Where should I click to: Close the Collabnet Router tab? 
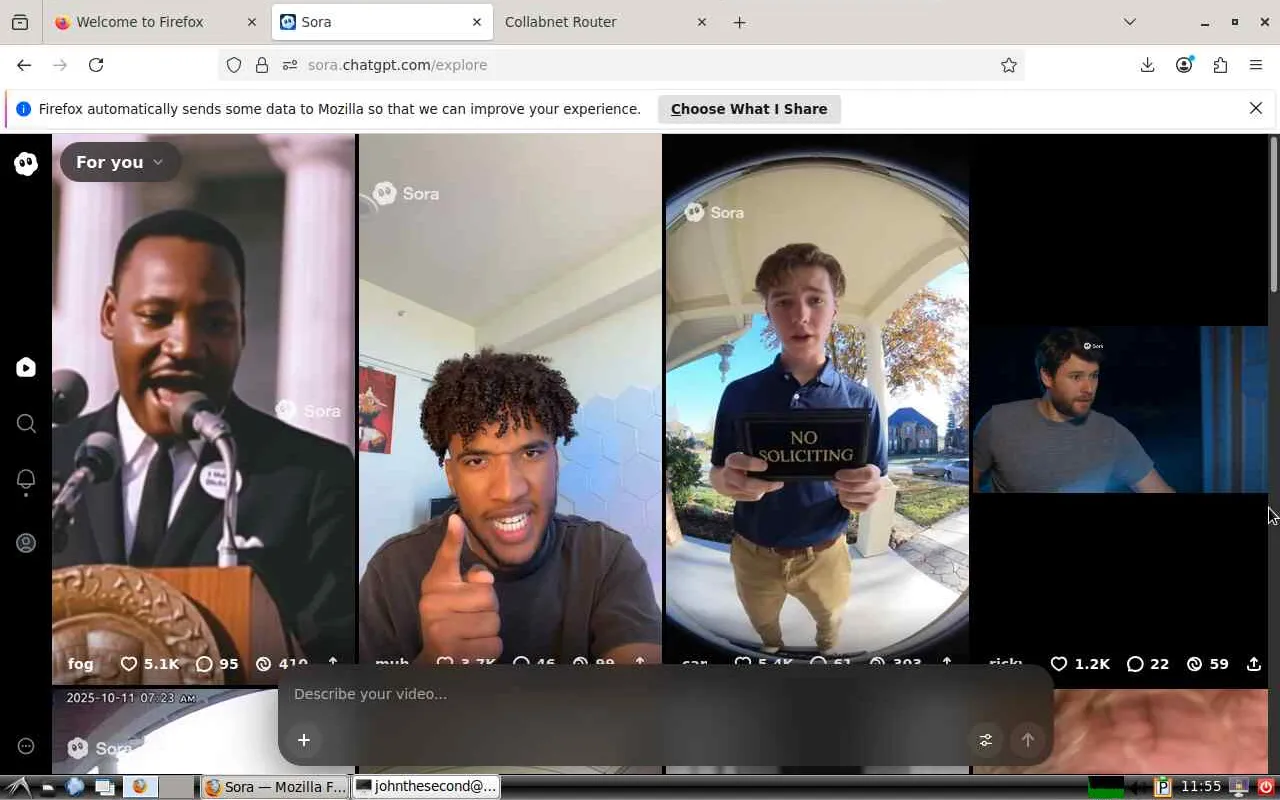point(702,22)
